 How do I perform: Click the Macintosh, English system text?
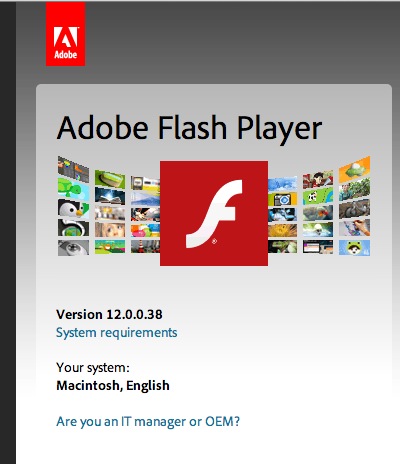[113, 386]
